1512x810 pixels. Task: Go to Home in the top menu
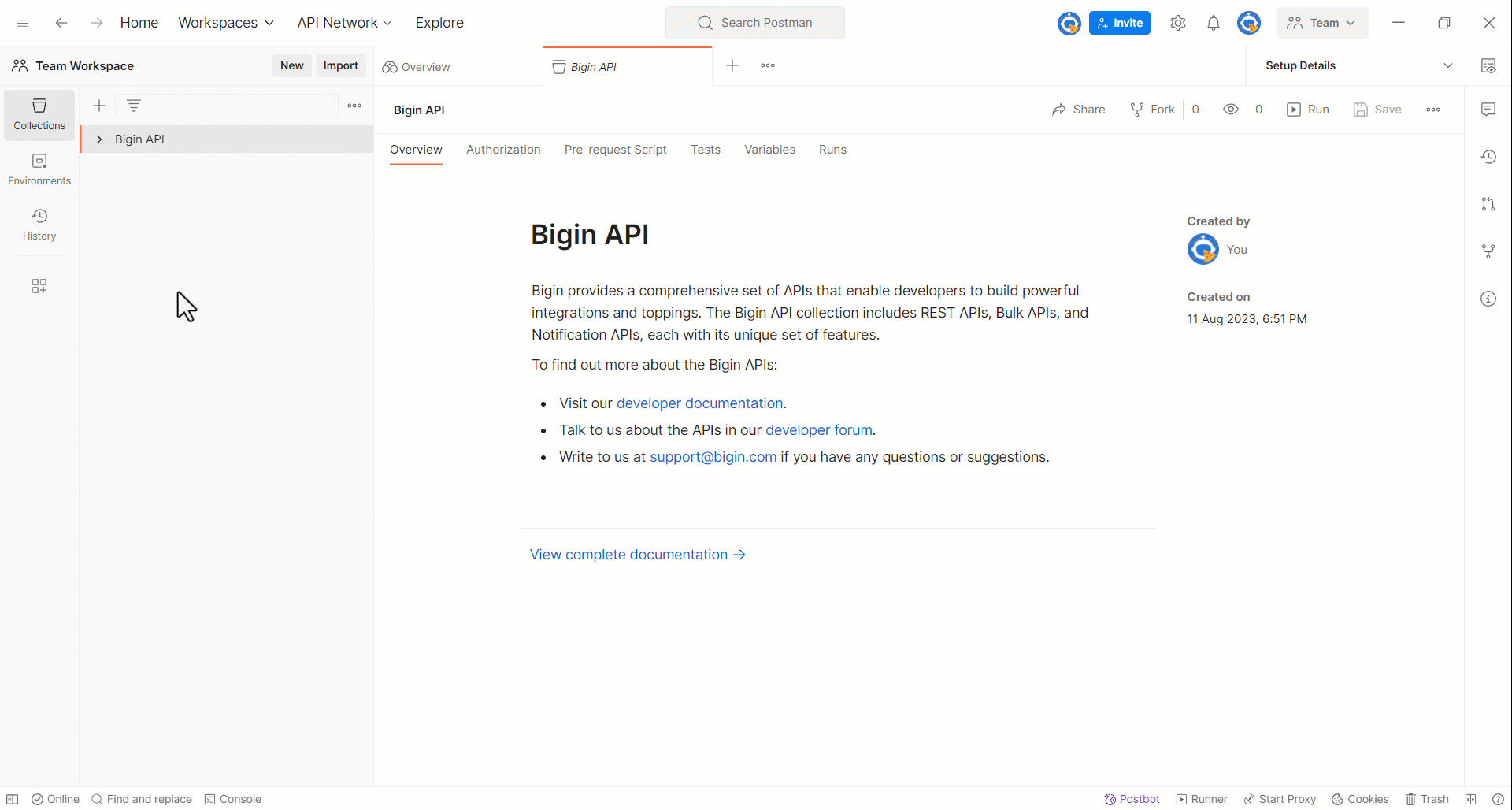(139, 22)
